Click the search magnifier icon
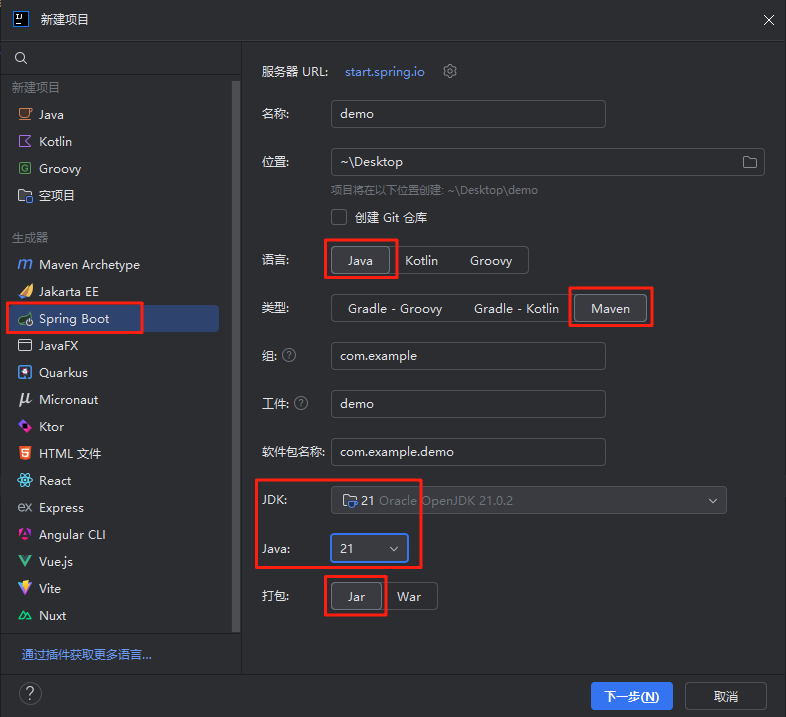Screen dimensions: 786x717 click(21, 58)
